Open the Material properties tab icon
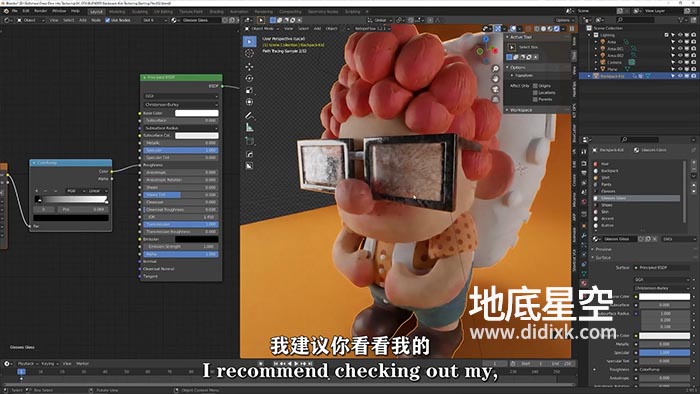This screenshot has width=700, height=394. tap(584, 283)
